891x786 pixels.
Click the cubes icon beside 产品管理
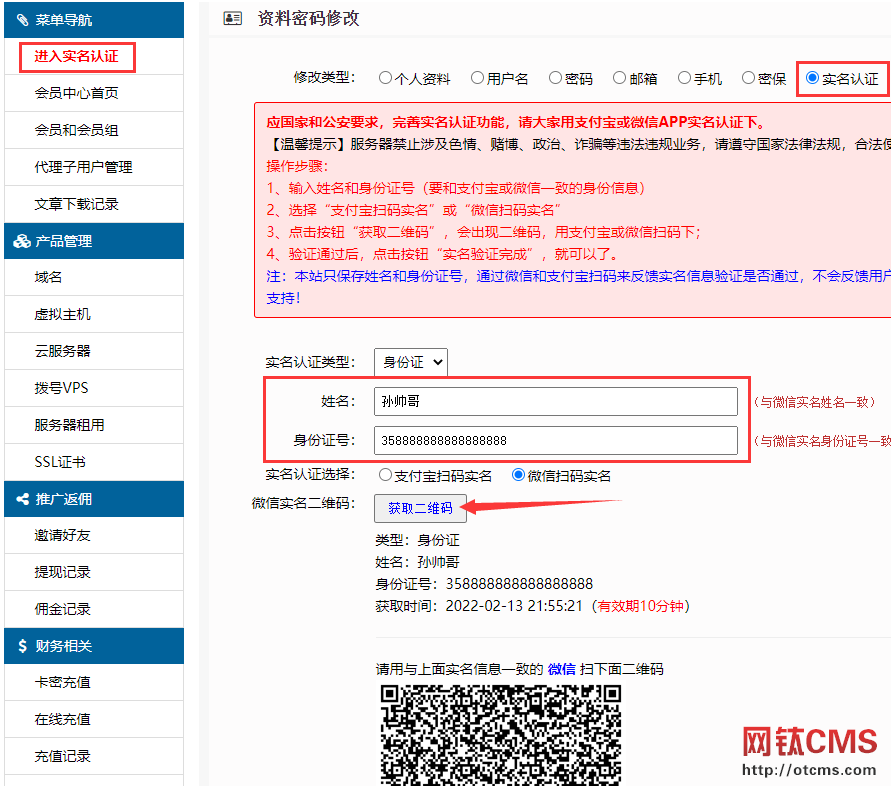point(22,241)
